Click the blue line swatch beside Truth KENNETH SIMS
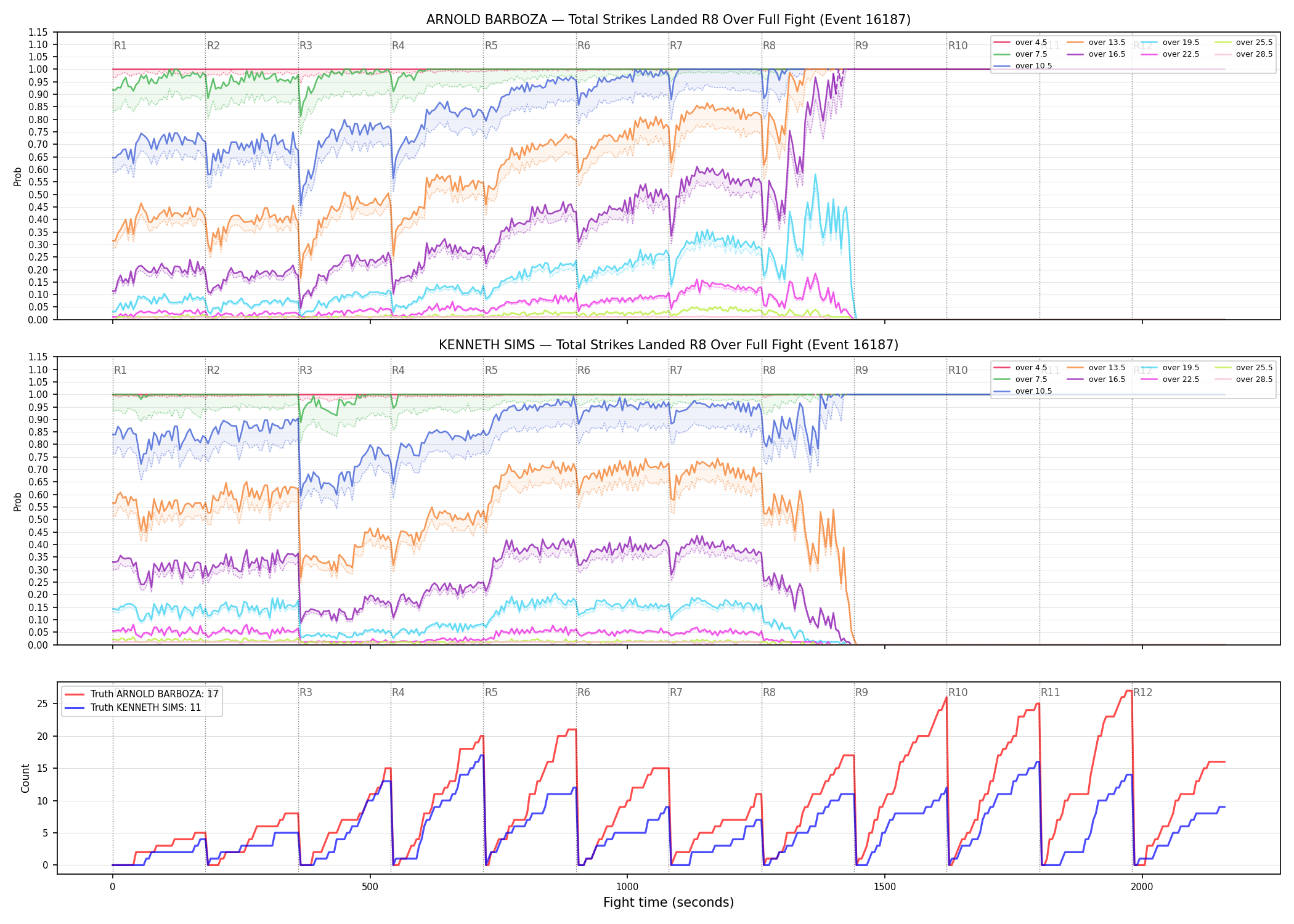1294x924 pixels. [75, 708]
